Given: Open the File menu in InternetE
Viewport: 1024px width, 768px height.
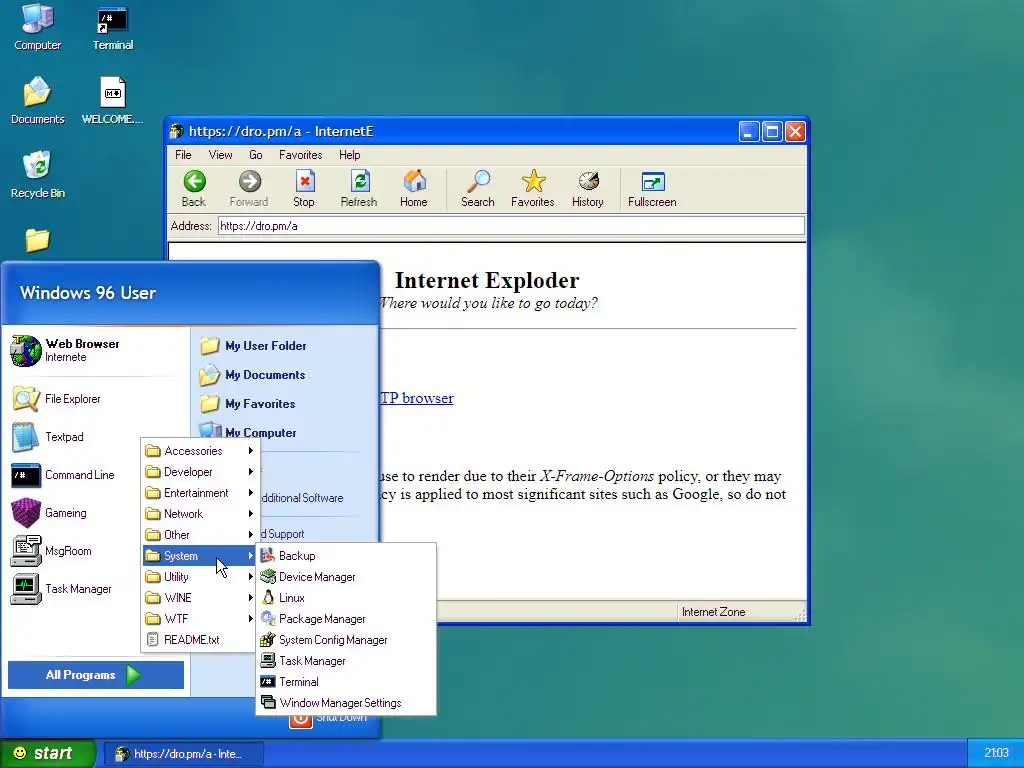Looking at the screenshot, I should click(184, 155).
